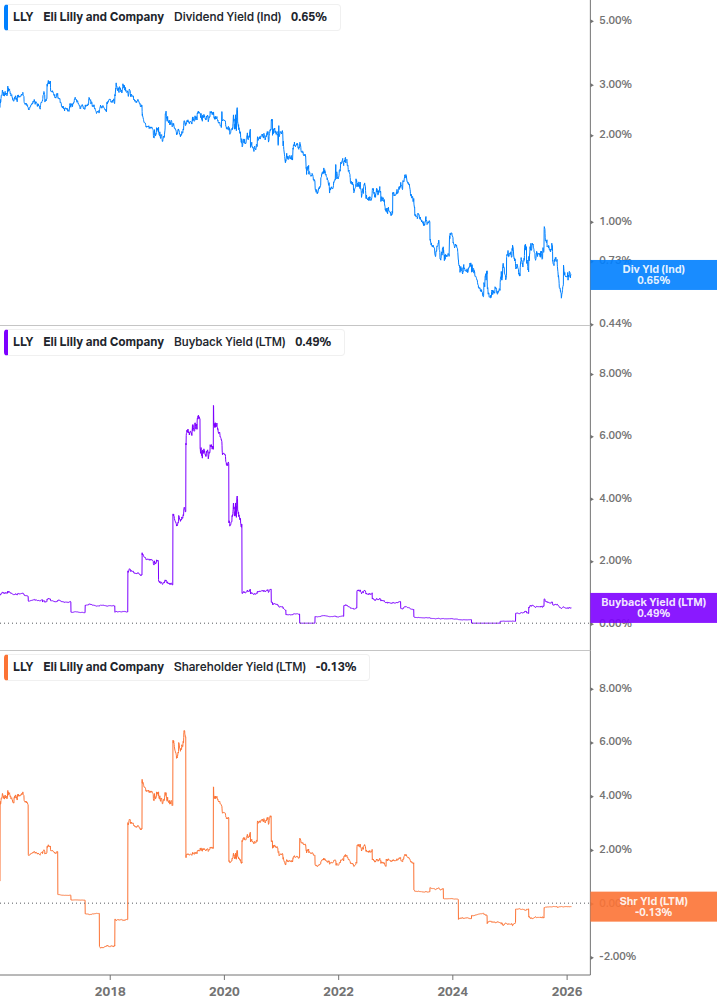Viewport: 717px width, 1005px height.
Task: Select the Buyback Yield (LTM) legend label
Action: pyautogui.click(x=229, y=342)
